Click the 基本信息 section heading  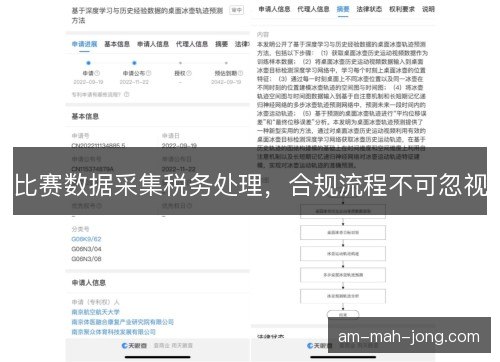(85, 116)
